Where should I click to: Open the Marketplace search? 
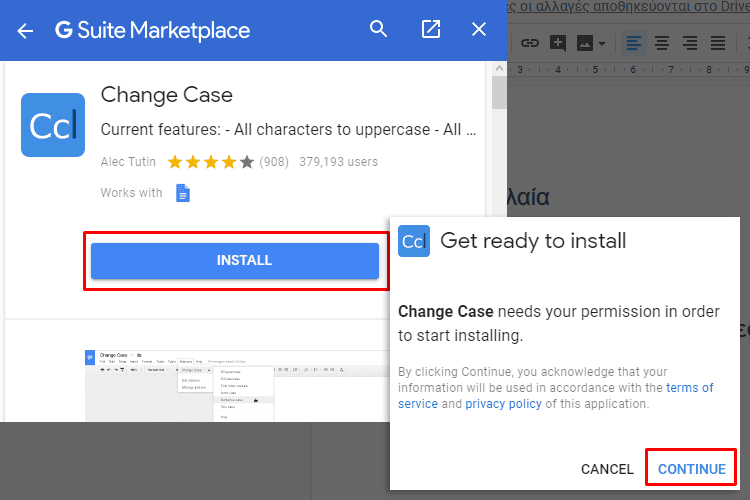tap(378, 29)
